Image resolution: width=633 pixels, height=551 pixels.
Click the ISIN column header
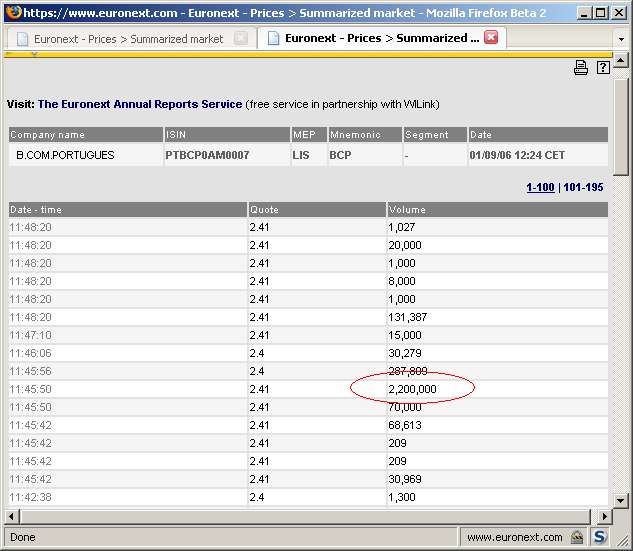tap(227, 134)
